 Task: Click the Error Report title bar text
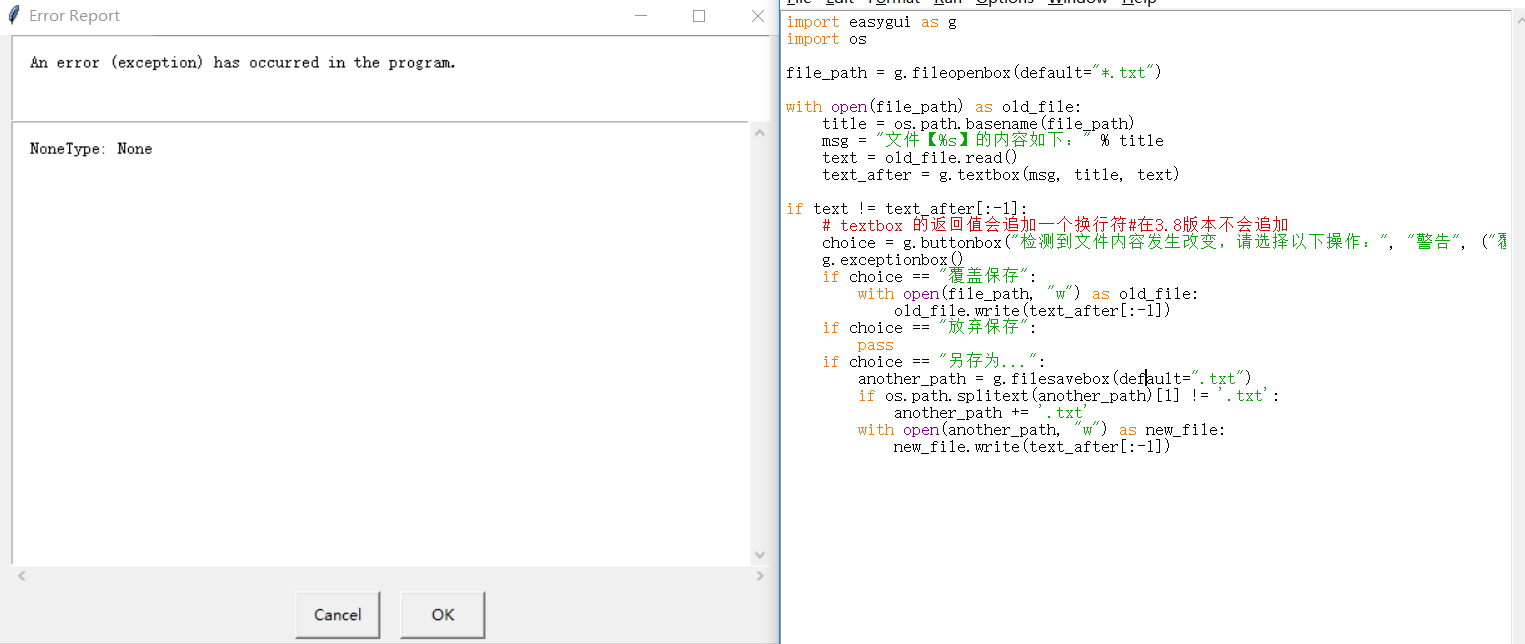[75, 16]
